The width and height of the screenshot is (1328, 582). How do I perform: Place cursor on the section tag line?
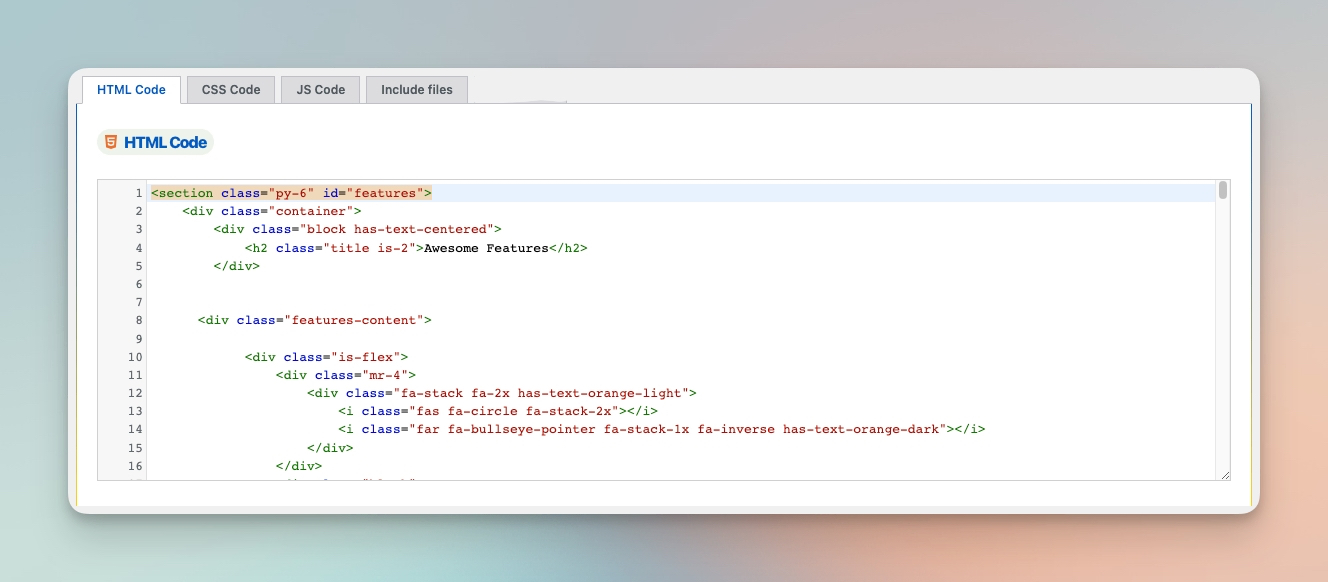[291, 193]
